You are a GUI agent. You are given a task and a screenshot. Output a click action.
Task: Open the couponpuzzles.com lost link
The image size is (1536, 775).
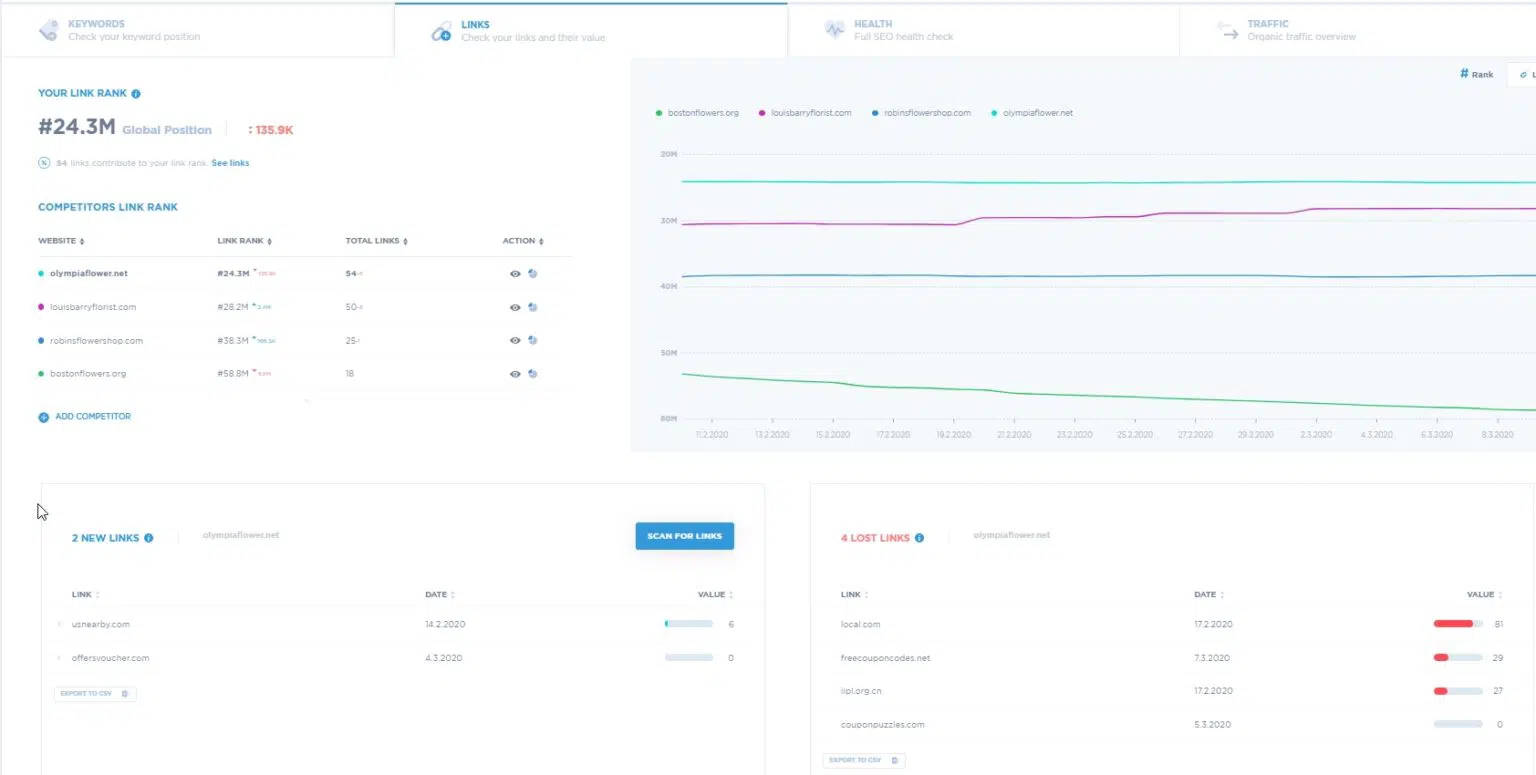tap(882, 724)
